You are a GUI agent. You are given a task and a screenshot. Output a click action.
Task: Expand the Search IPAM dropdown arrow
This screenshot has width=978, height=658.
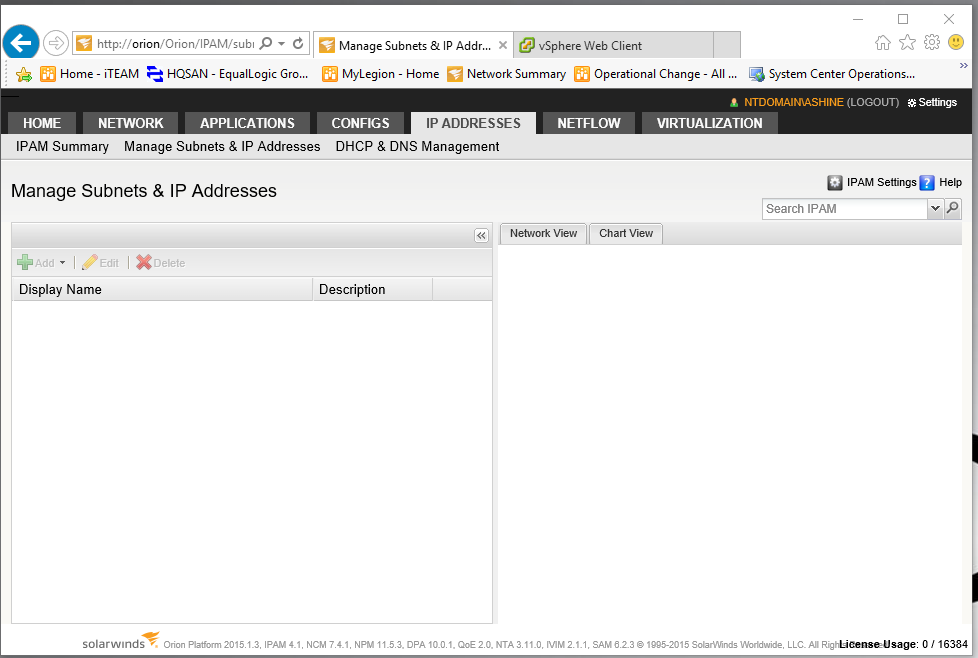pyautogui.click(x=934, y=209)
